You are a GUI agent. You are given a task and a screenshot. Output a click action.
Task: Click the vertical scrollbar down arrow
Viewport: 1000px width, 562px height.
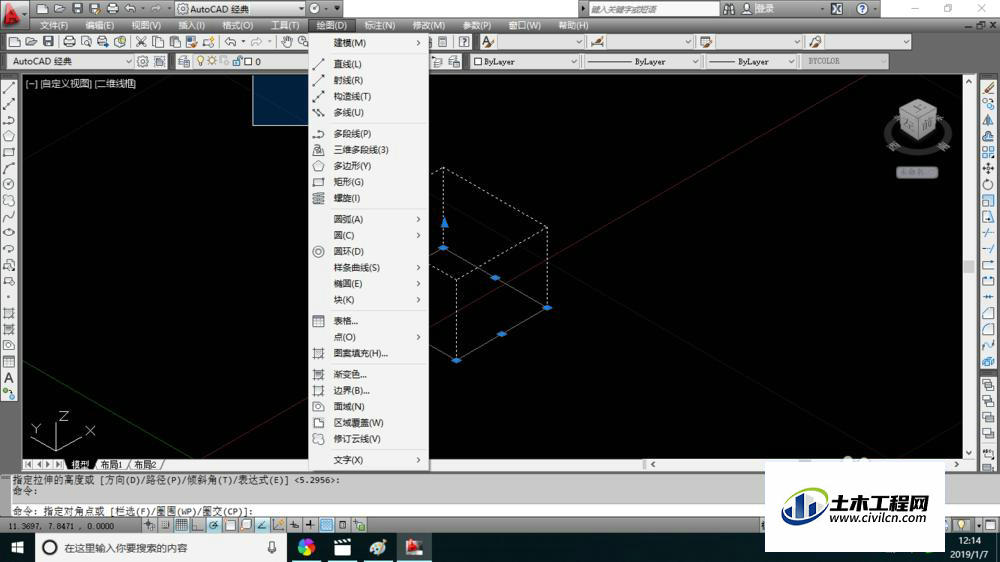point(969,452)
